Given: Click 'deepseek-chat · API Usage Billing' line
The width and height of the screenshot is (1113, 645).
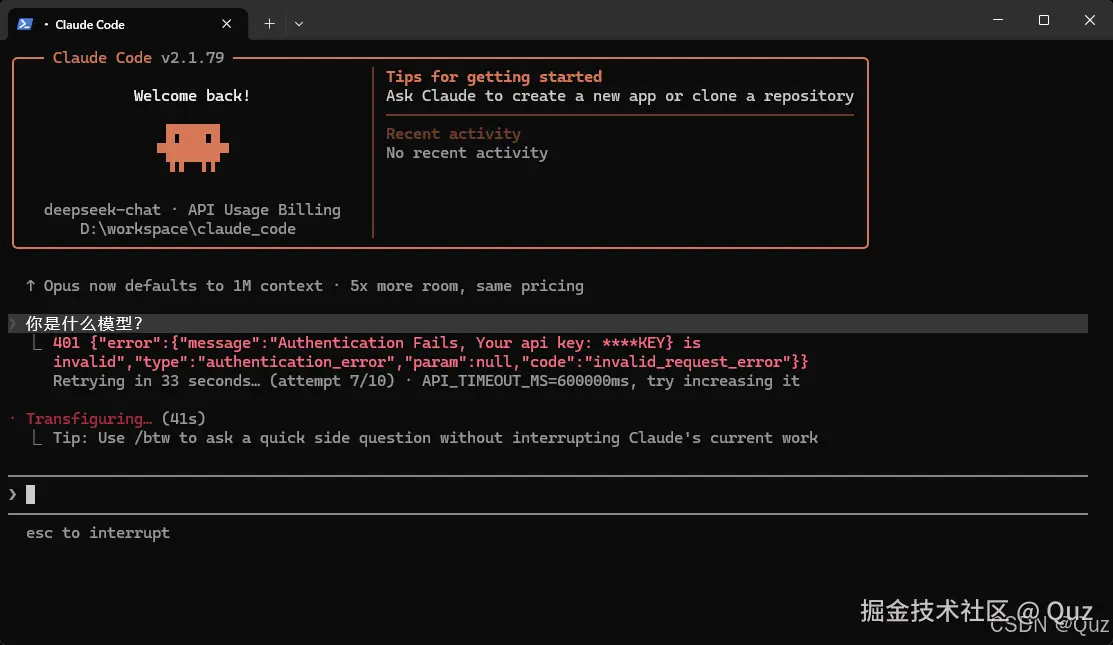Looking at the screenshot, I should point(192,210).
